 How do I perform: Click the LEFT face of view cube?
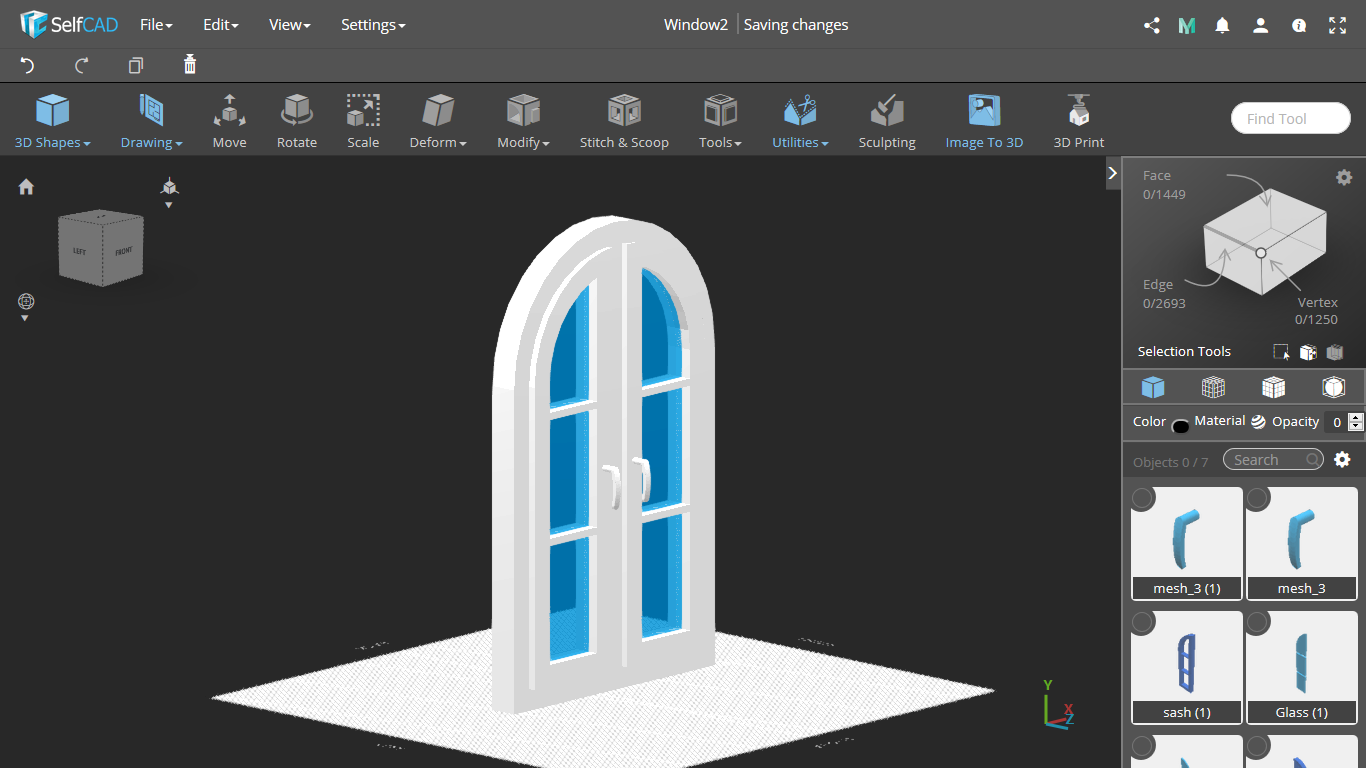pyautogui.click(x=80, y=250)
